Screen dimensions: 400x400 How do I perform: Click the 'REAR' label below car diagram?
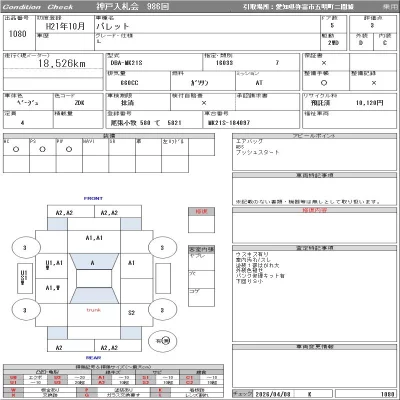tap(94, 358)
